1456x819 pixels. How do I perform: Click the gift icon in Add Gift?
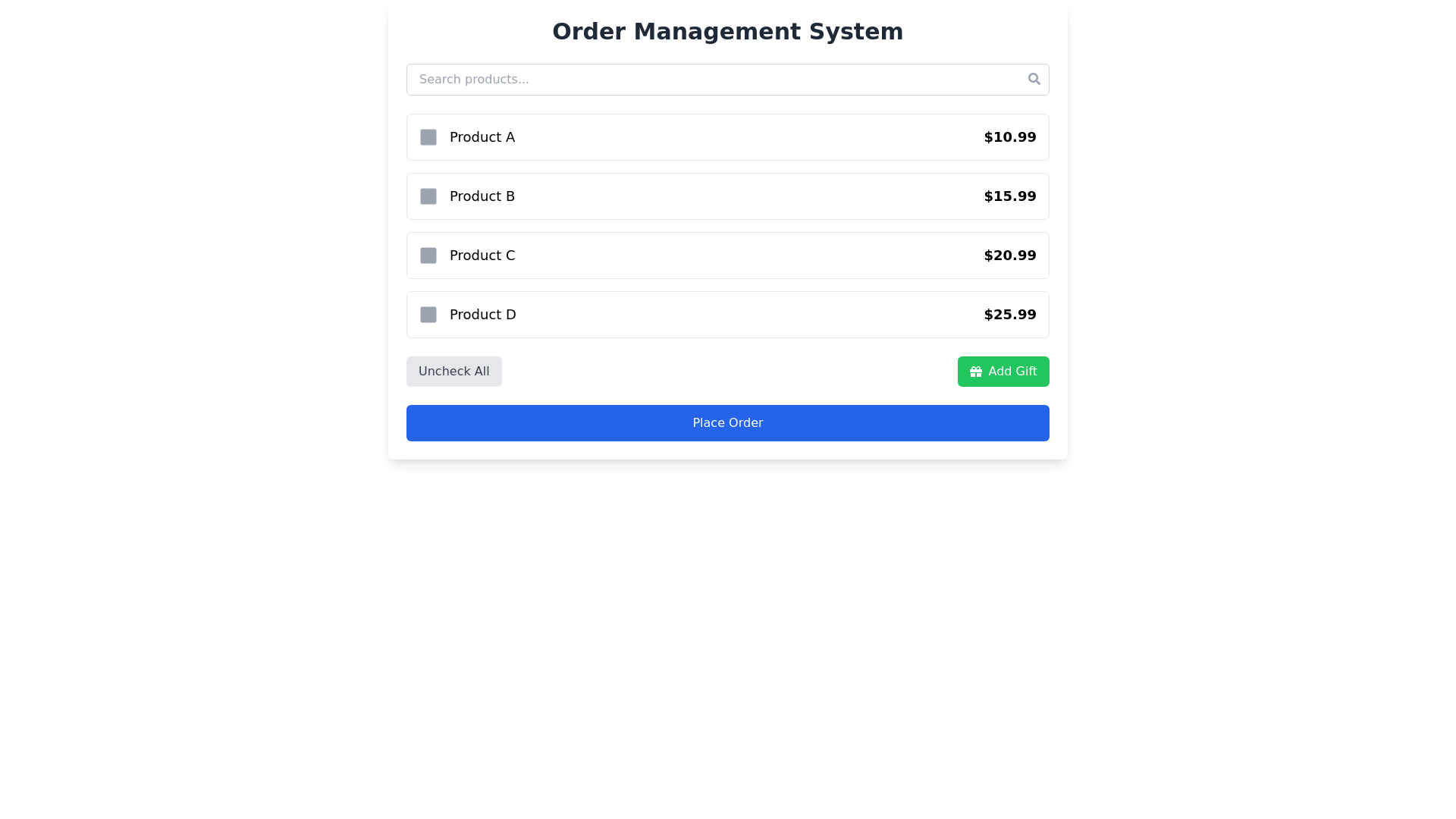pyautogui.click(x=976, y=372)
